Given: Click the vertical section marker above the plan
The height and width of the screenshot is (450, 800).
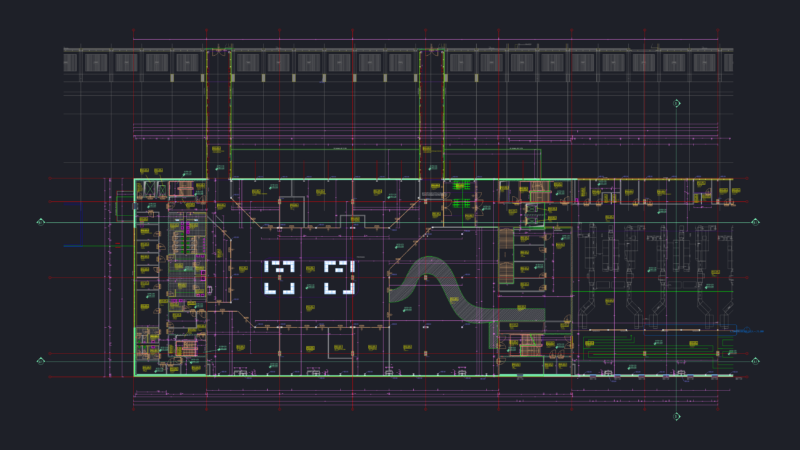Looking at the screenshot, I should tap(677, 104).
